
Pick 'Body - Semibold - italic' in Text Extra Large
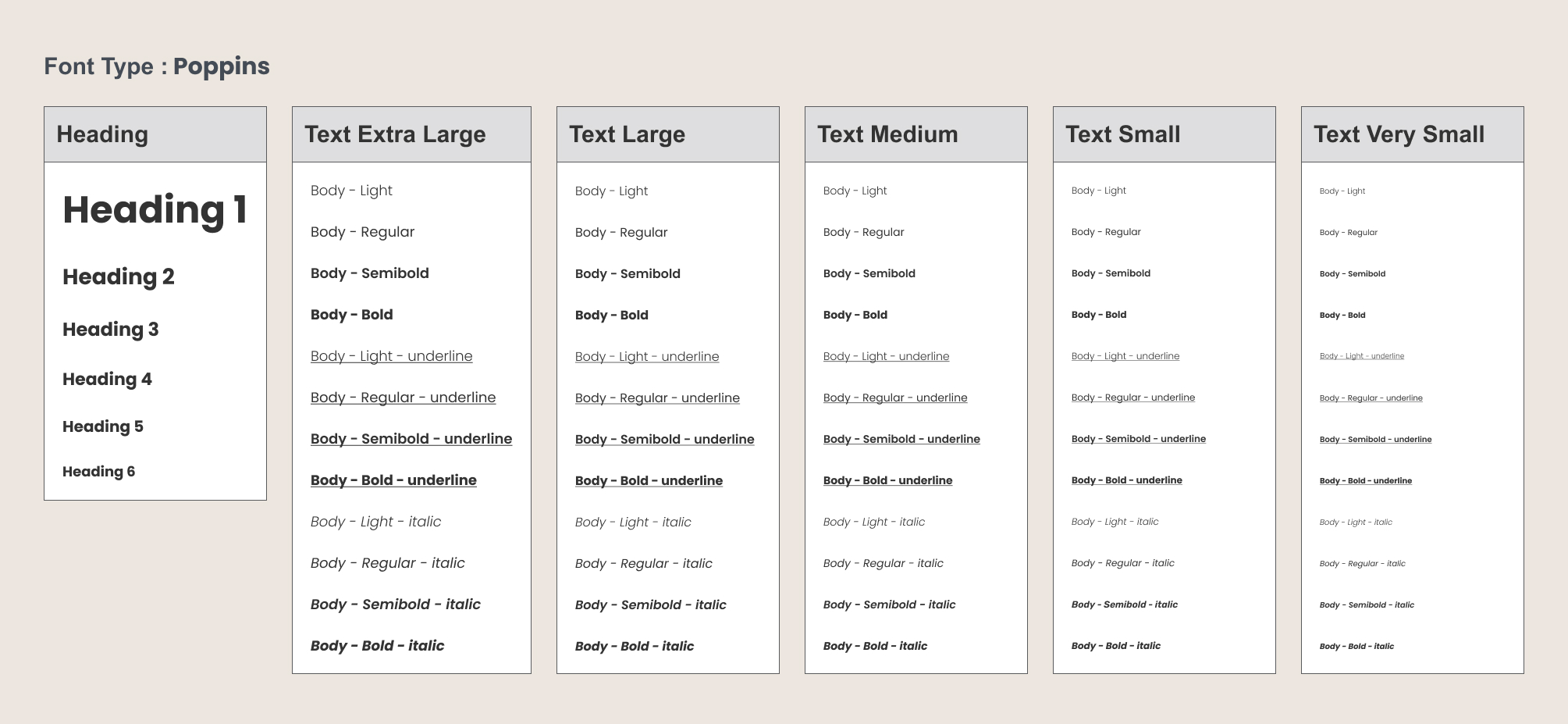click(x=396, y=605)
